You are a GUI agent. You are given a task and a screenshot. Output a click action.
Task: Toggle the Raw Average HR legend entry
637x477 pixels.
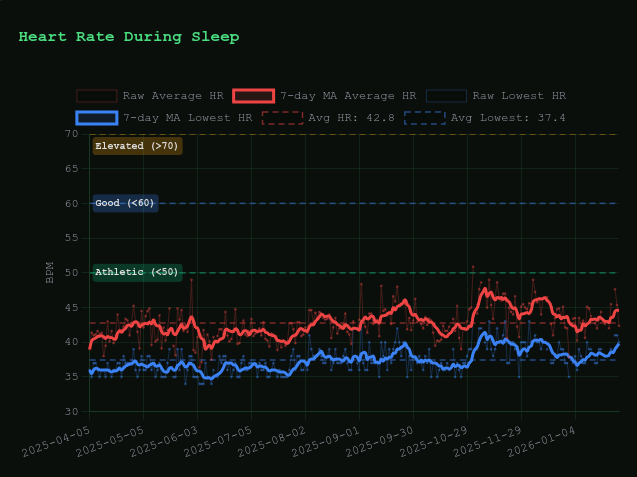pyautogui.click(x=173, y=96)
